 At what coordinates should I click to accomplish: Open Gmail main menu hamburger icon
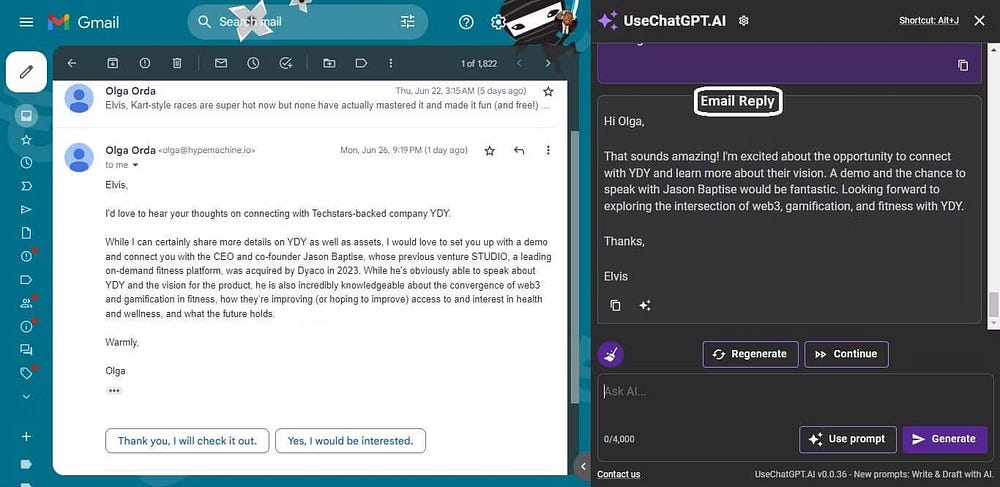click(26, 22)
